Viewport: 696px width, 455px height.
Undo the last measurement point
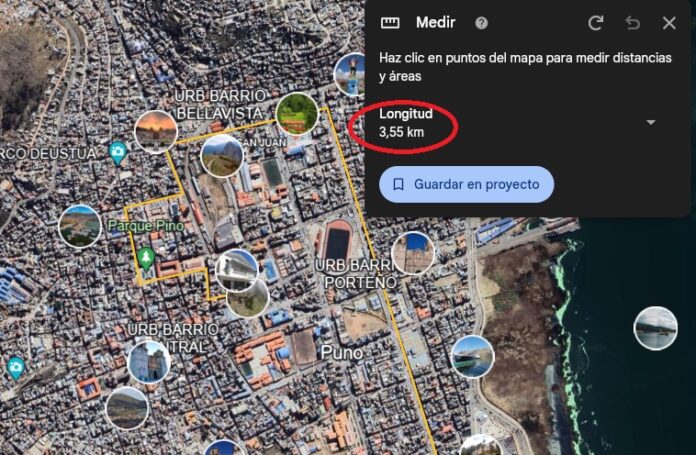[x=633, y=23]
